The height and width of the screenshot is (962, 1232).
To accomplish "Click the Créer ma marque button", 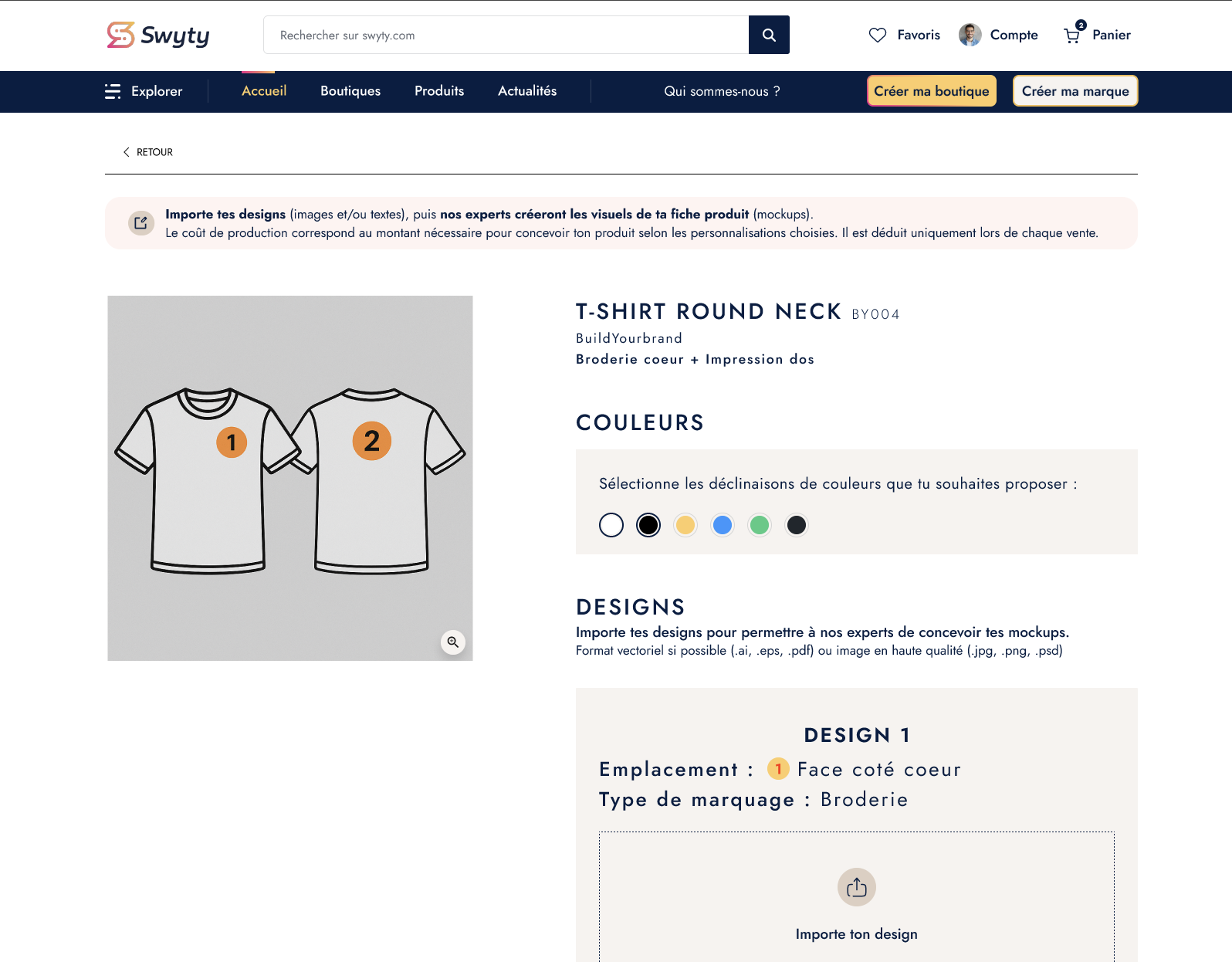I will (x=1075, y=90).
